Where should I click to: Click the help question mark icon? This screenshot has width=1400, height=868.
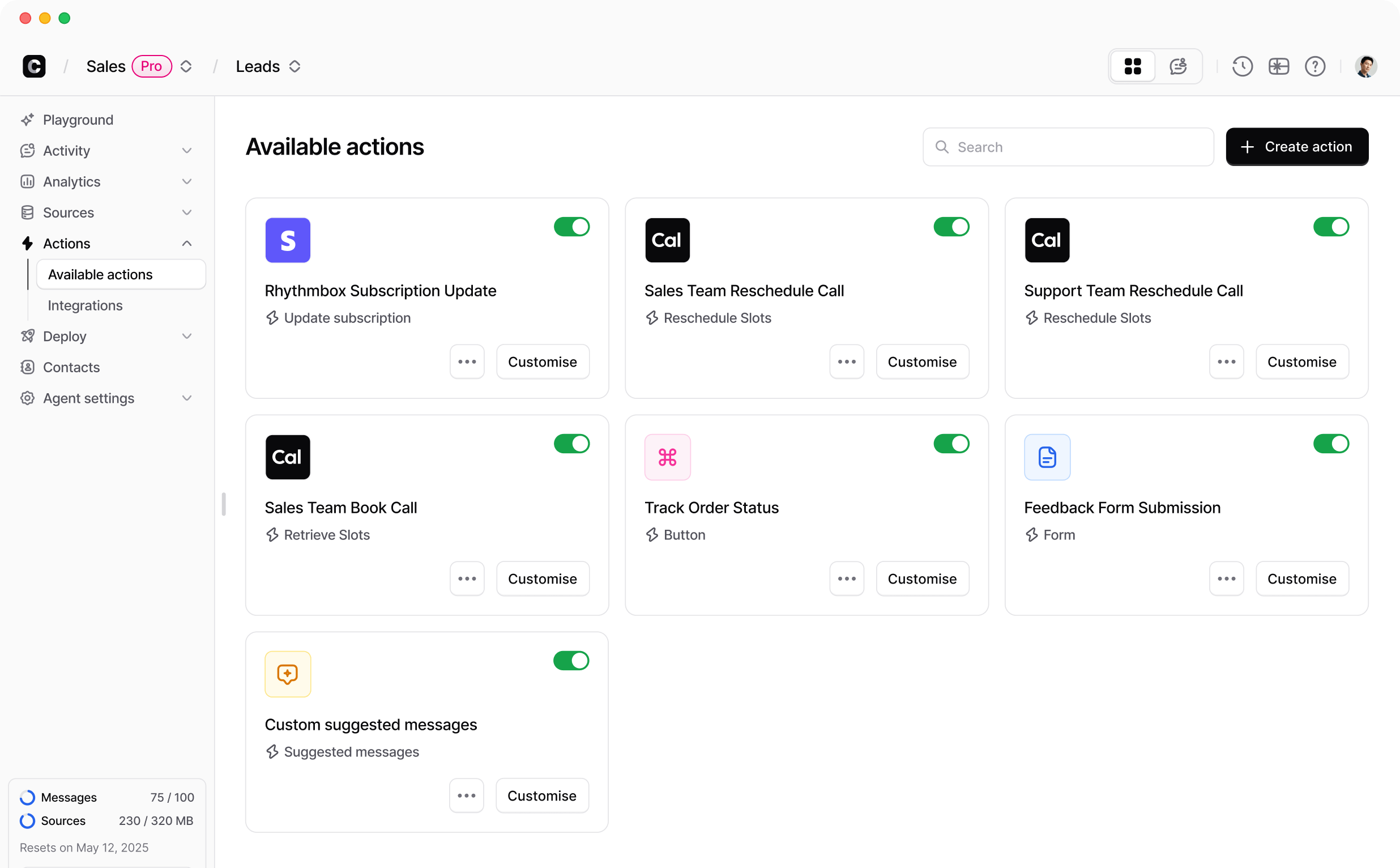coord(1314,66)
